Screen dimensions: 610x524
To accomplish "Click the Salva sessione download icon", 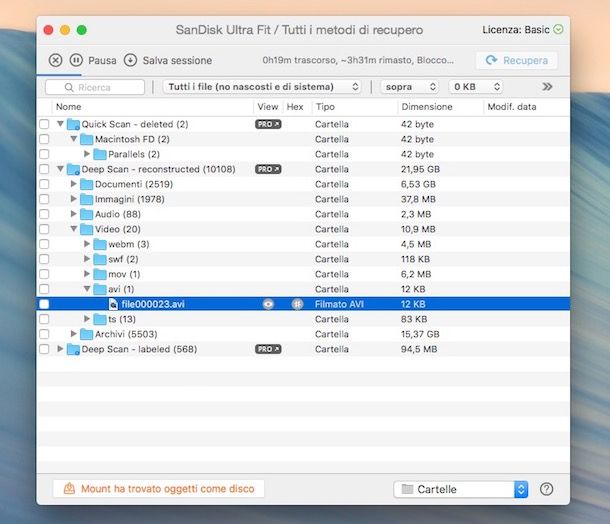I will pos(130,60).
